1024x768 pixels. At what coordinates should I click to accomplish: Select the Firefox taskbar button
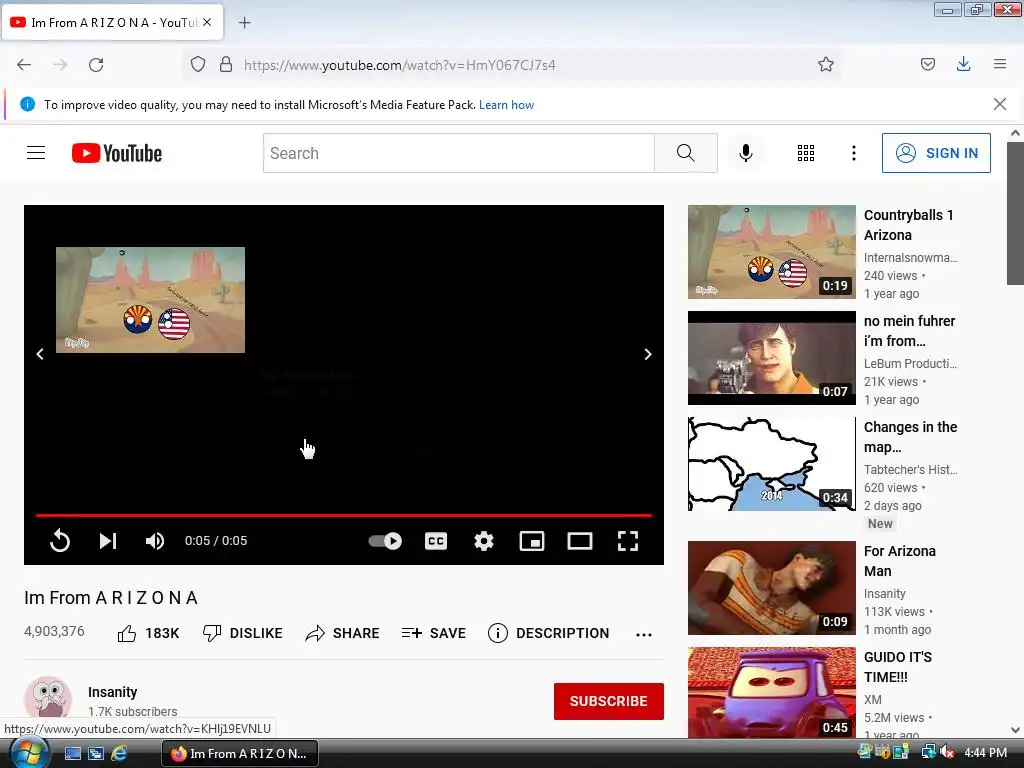[x=240, y=754]
